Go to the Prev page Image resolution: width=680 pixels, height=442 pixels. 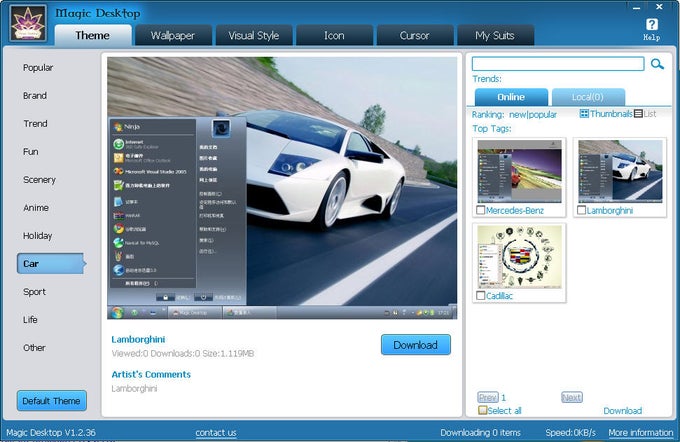pyautogui.click(x=488, y=397)
